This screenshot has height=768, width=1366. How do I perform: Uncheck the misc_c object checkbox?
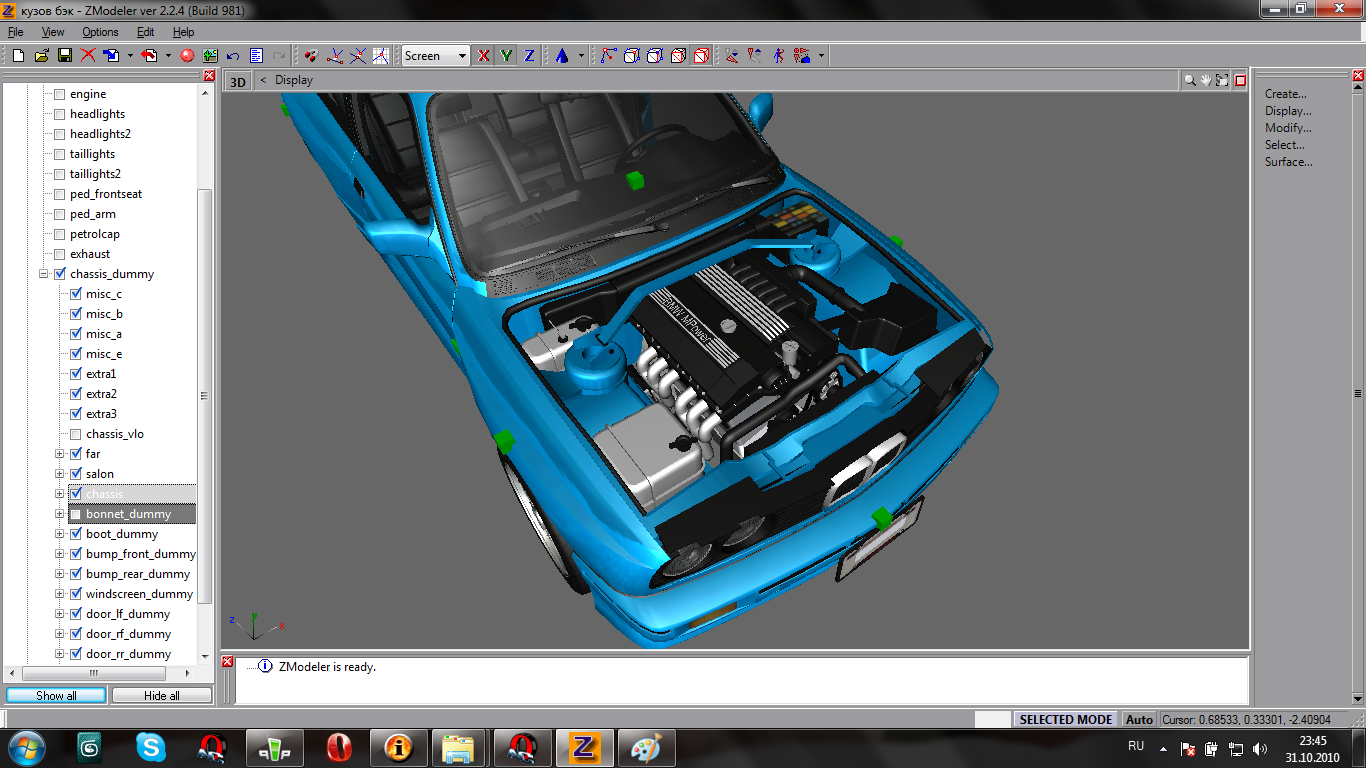tap(75, 294)
